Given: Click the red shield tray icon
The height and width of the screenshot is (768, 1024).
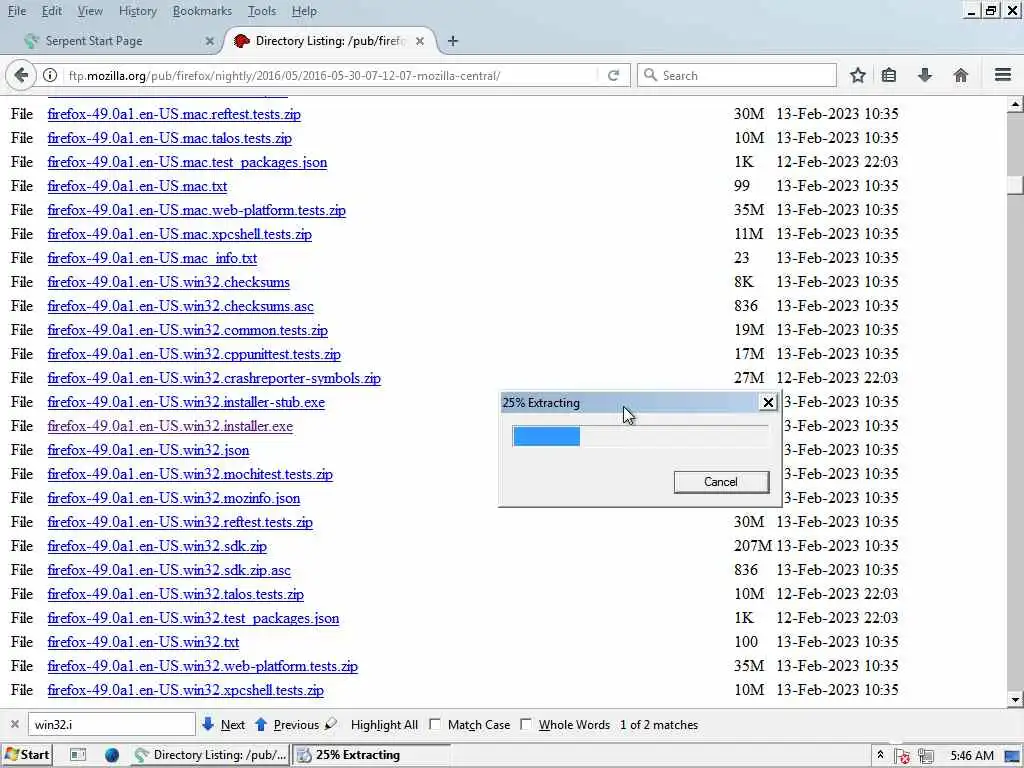Looking at the screenshot, I should 903,756.
